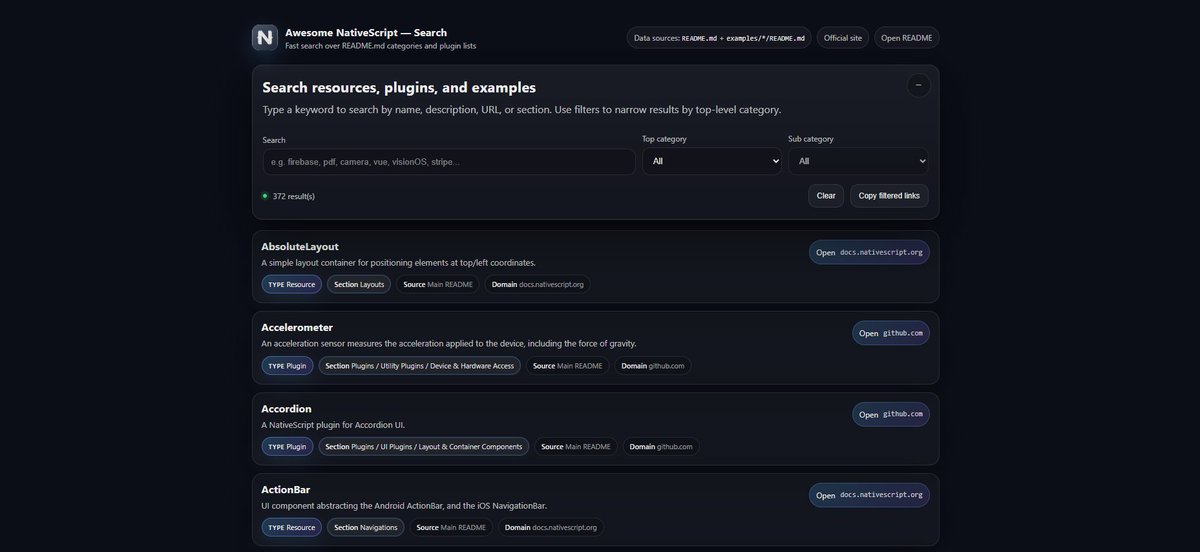1200x552 pixels.
Task: Open the Sub category dropdown
Action: tap(858, 161)
